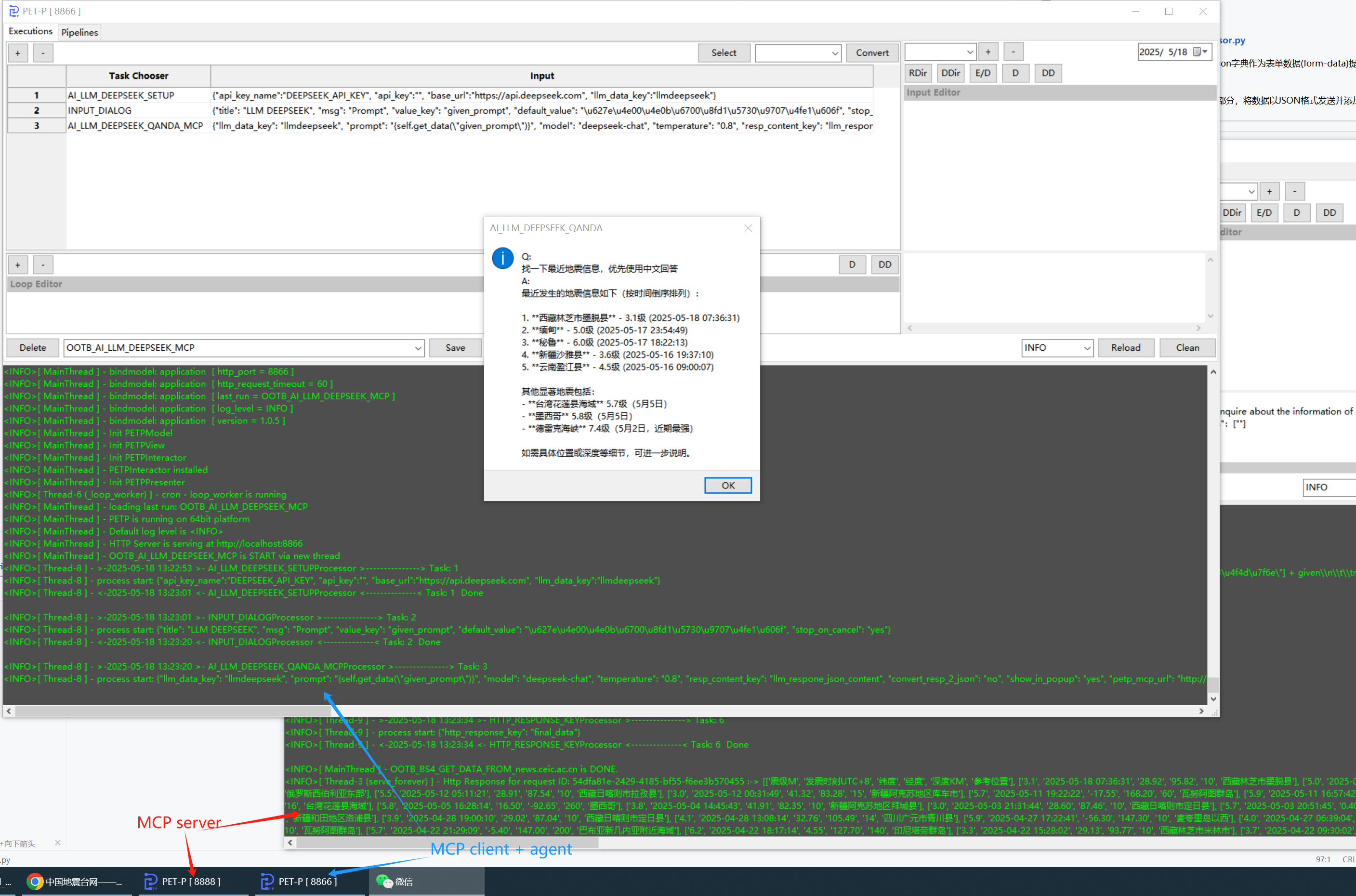Click the Reload button

coord(1125,347)
